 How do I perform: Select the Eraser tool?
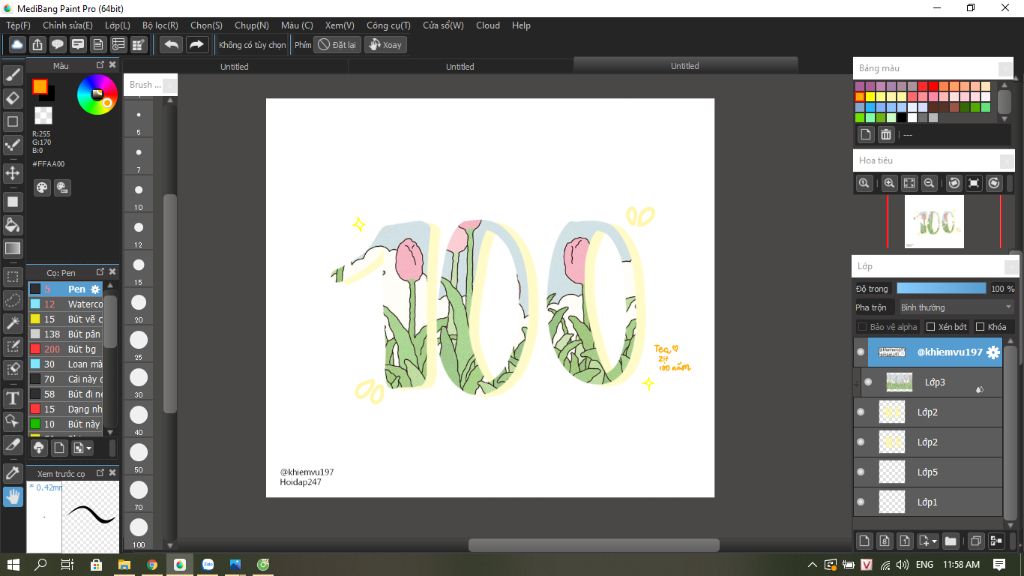(x=12, y=98)
